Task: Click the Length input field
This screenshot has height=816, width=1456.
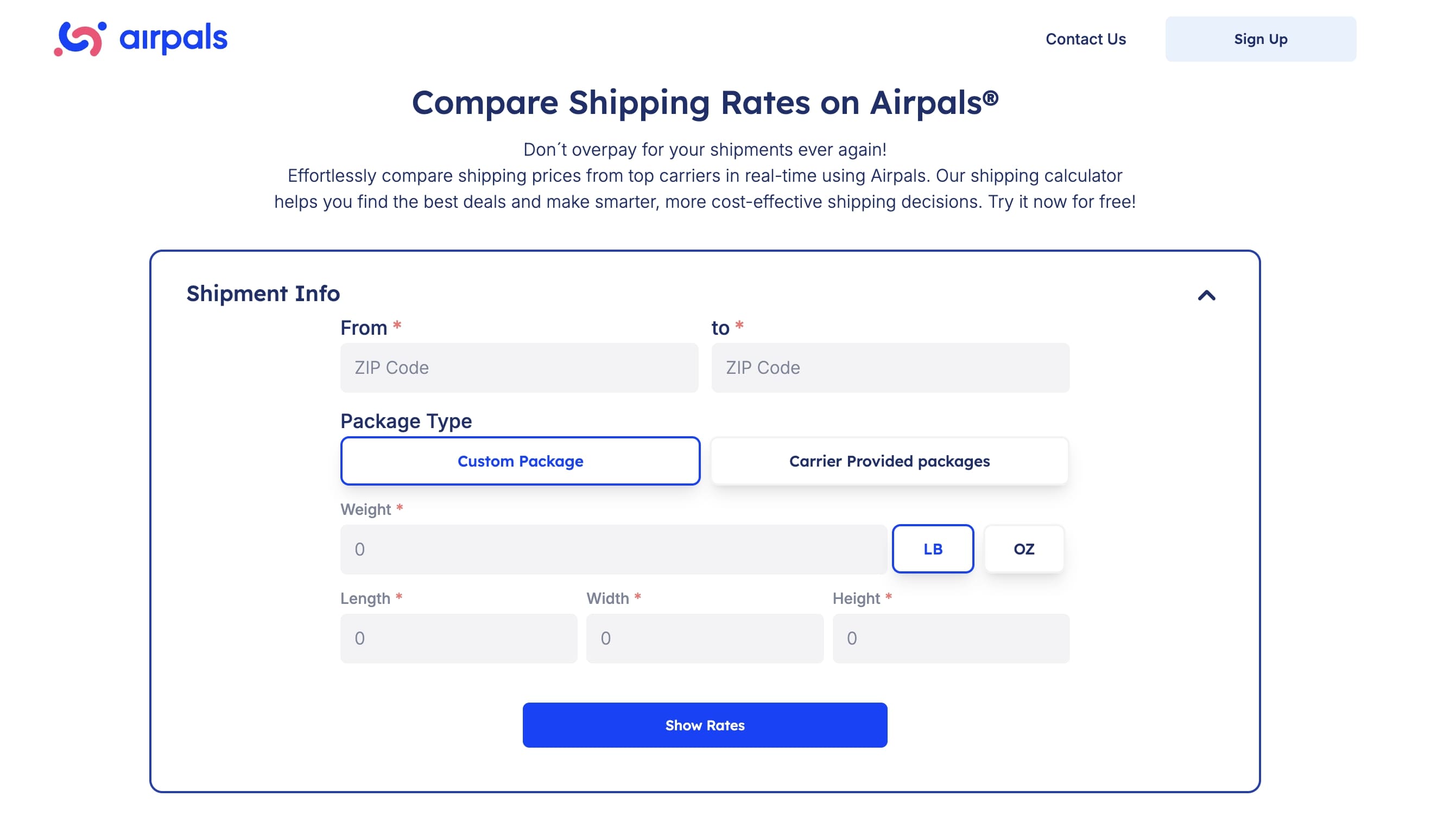Action: coord(458,637)
